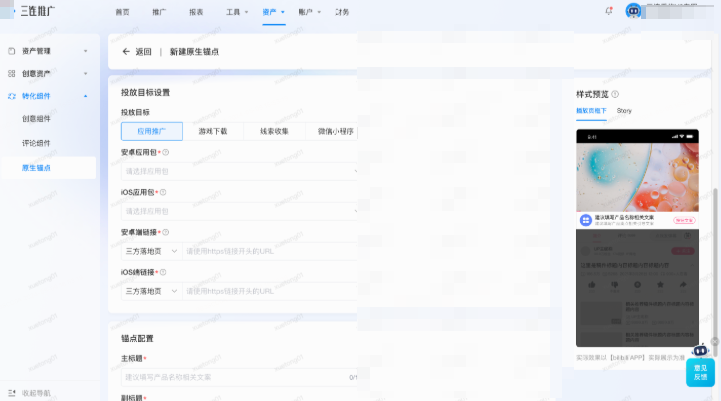Click the Android URL input field
This screenshot has width=721, height=401.
click(x=270, y=251)
